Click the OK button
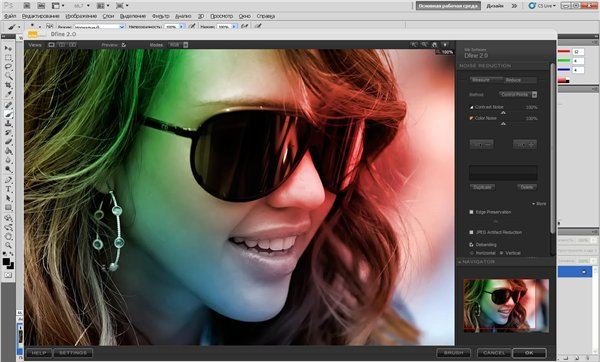Viewport: 600px width, 362px height. click(x=529, y=353)
